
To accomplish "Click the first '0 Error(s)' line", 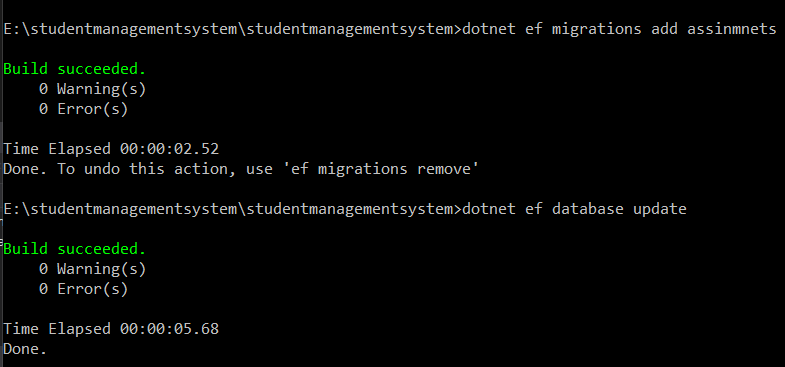I will point(83,109).
